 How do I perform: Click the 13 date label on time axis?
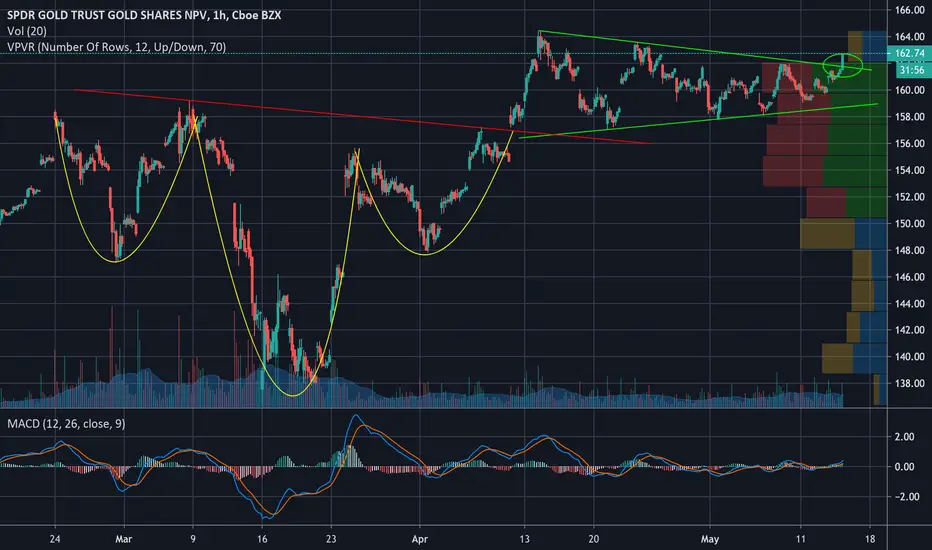(x=524, y=539)
